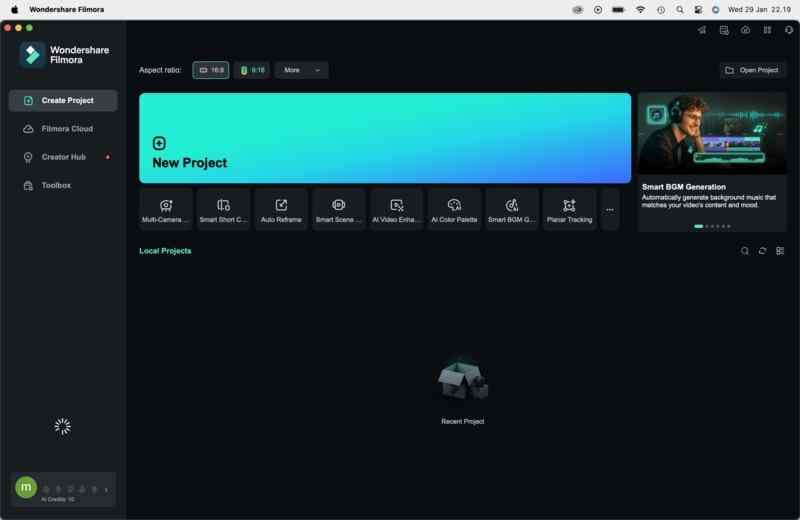Viewport: 800px width, 520px height.
Task: Refresh the Local Projects list
Action: click(x=762, y=251)
